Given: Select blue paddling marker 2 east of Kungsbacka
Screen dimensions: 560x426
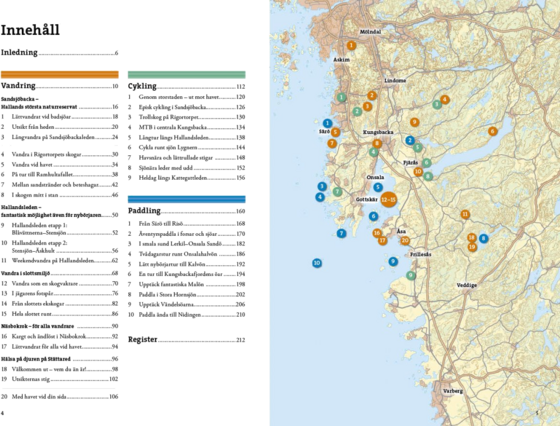Looking at the screenshot, I should coord(410,140).
